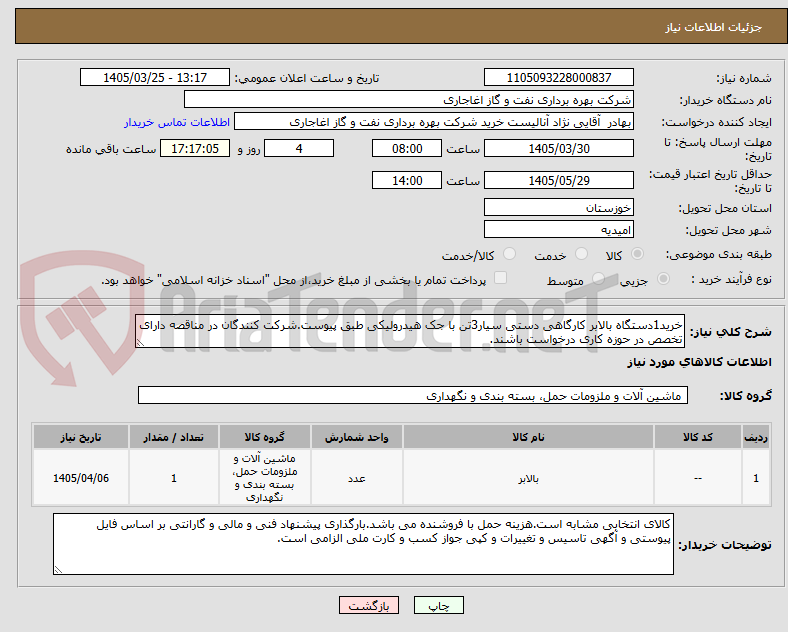The width and height of the screenshot is (788, 632).
Task: Click the buyer organization name field
Action: point(409,99)
